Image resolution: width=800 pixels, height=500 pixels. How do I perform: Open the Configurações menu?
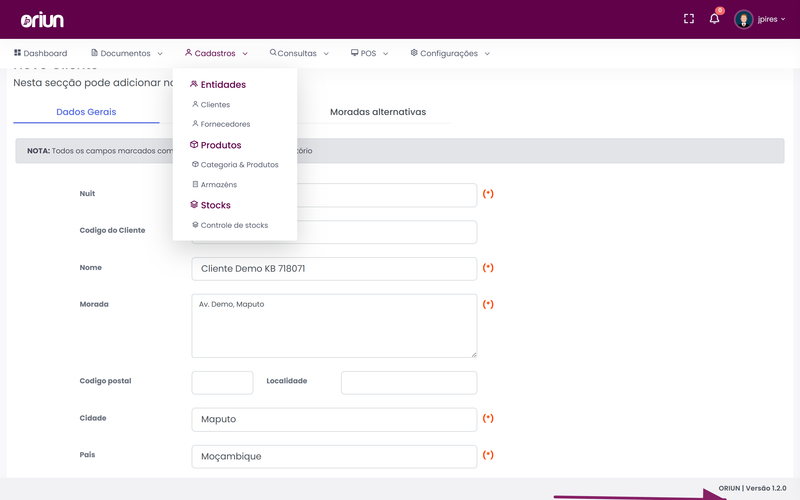point(449,53)
